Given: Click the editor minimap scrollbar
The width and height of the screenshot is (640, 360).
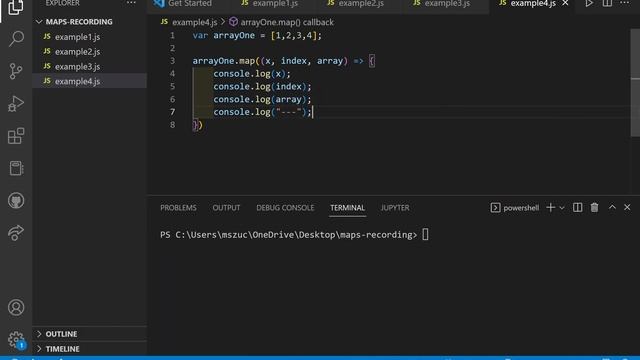Looking at the screenshot, I should 635,82.
